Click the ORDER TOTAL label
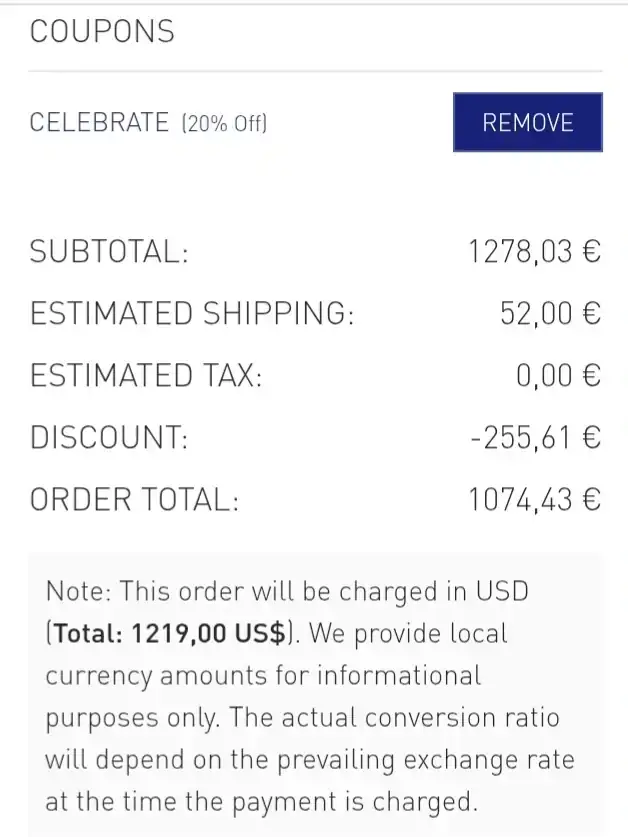The width and height of the screenshot is (628, 837). [x=135, y=500]
